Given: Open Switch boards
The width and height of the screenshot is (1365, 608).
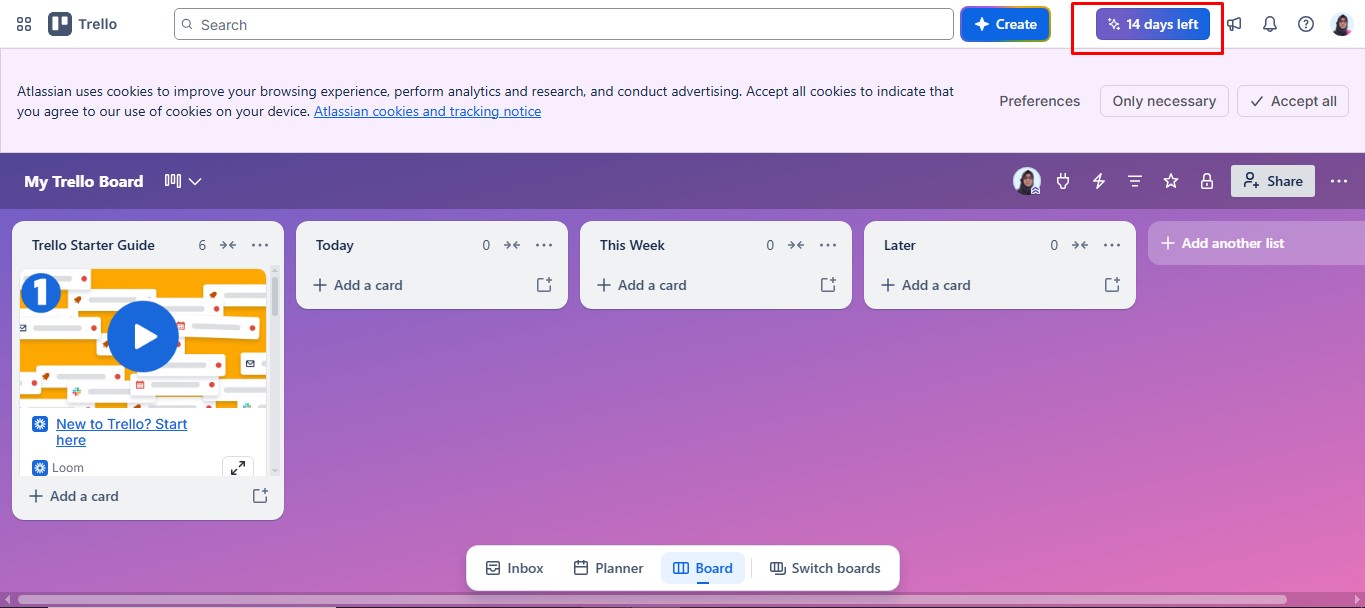Looking at the screenshot, I should coord(825,568).
